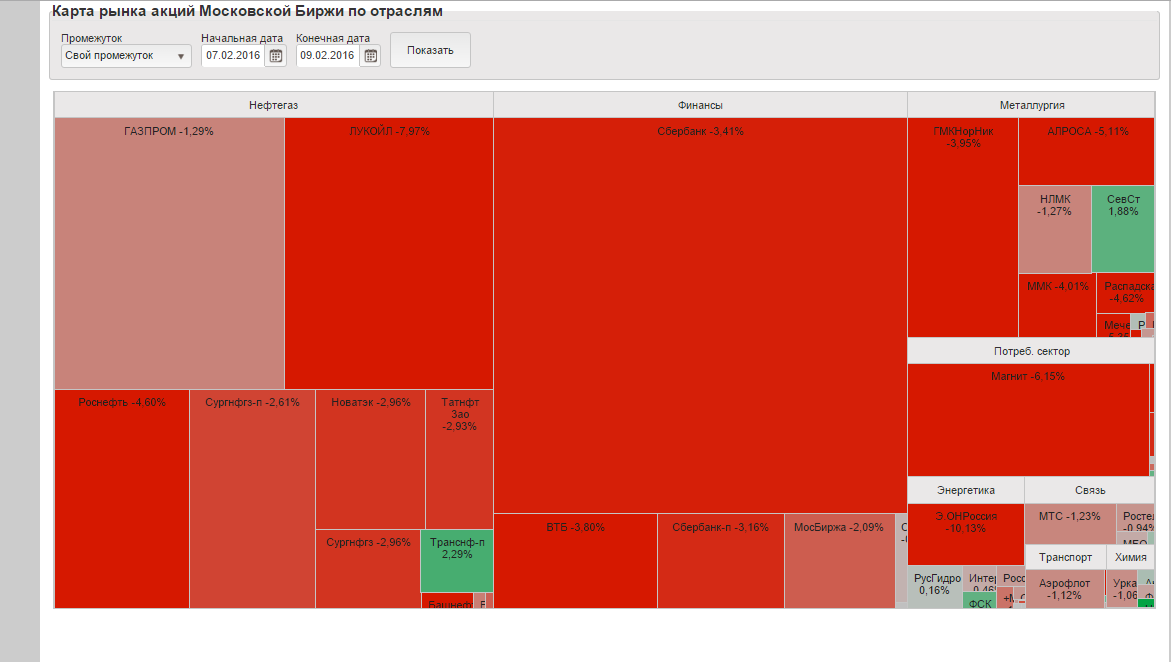Click the 'Показать' button
The width and height of the screenshot is (1171, 662).
[x=430, y=50]
